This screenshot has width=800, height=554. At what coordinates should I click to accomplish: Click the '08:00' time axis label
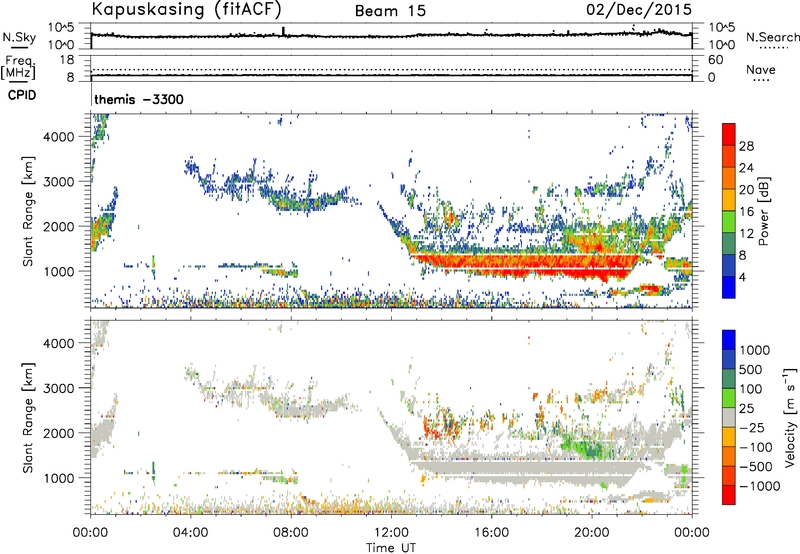pyautogui.click(x=291, y=533)
